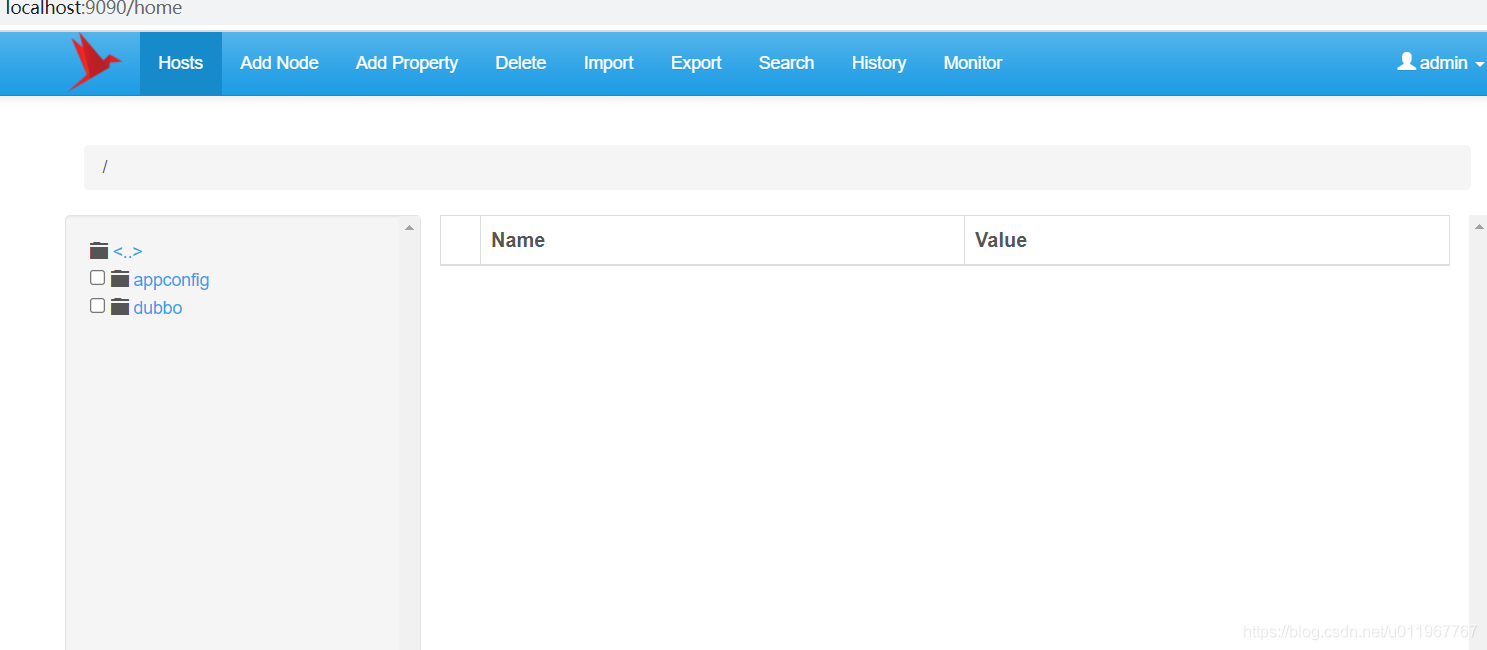1487x650 pixels.
Task: Click the tree panel scroll-up arrow
Action: [409, 228]
